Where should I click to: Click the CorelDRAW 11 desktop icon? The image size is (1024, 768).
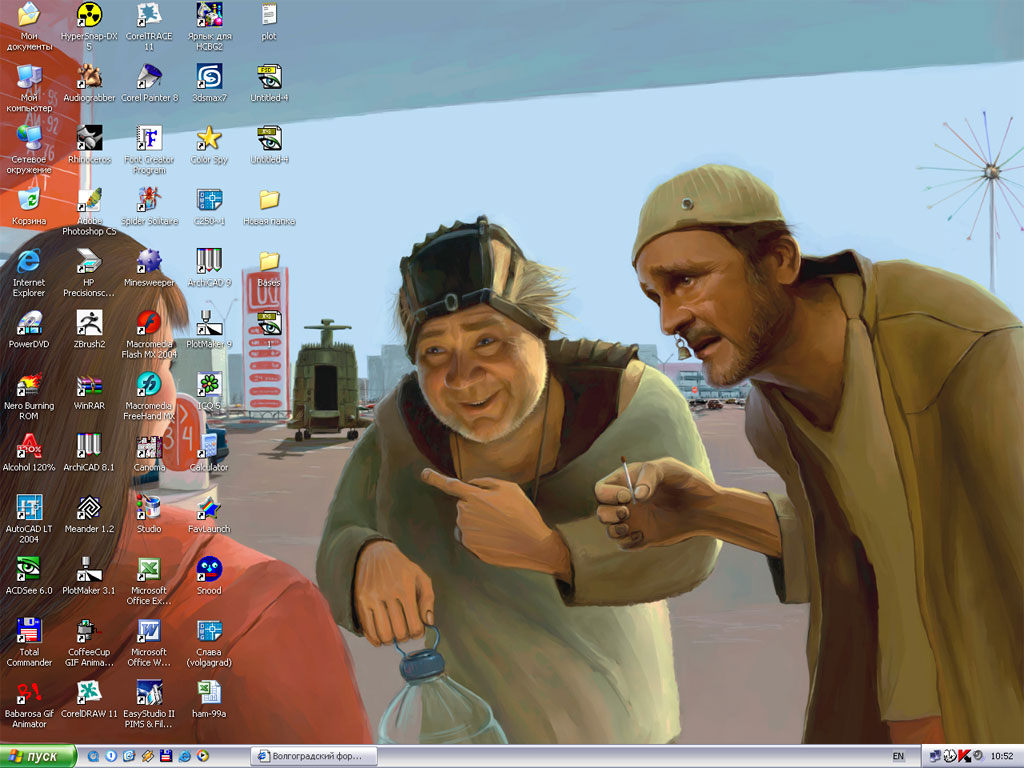pos(89,692)
